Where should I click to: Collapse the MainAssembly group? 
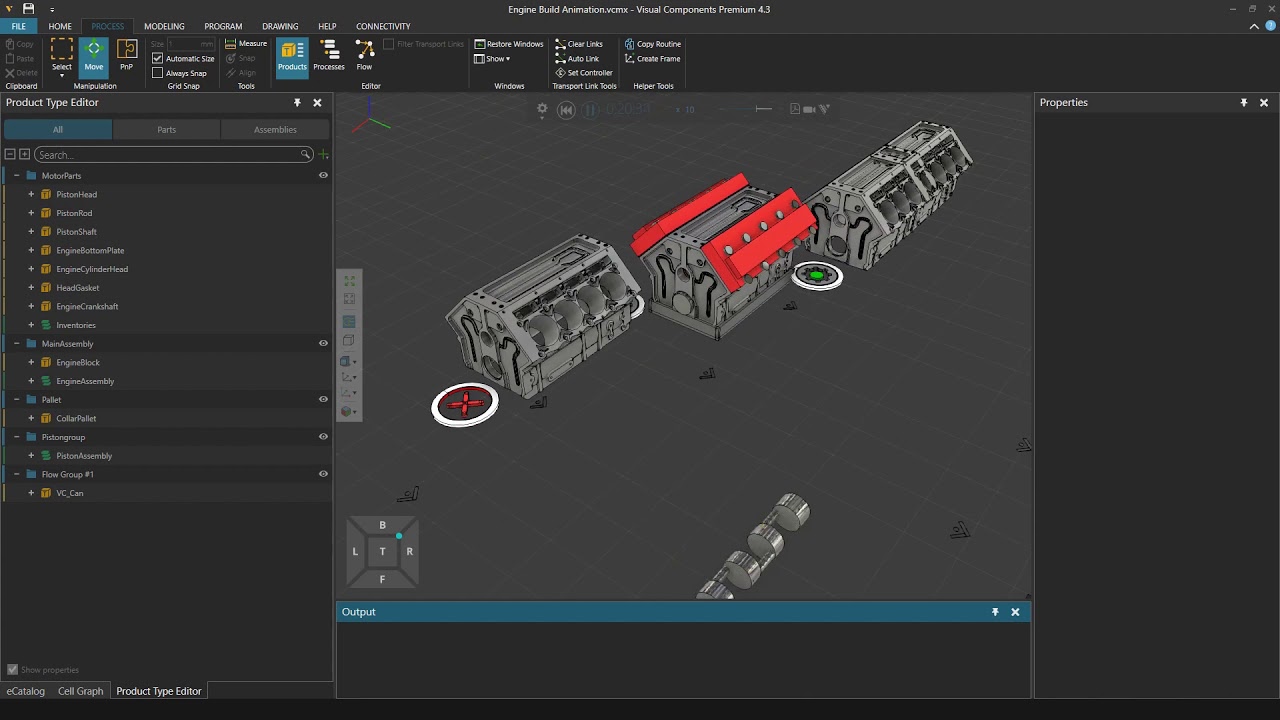tap(16, 343)
